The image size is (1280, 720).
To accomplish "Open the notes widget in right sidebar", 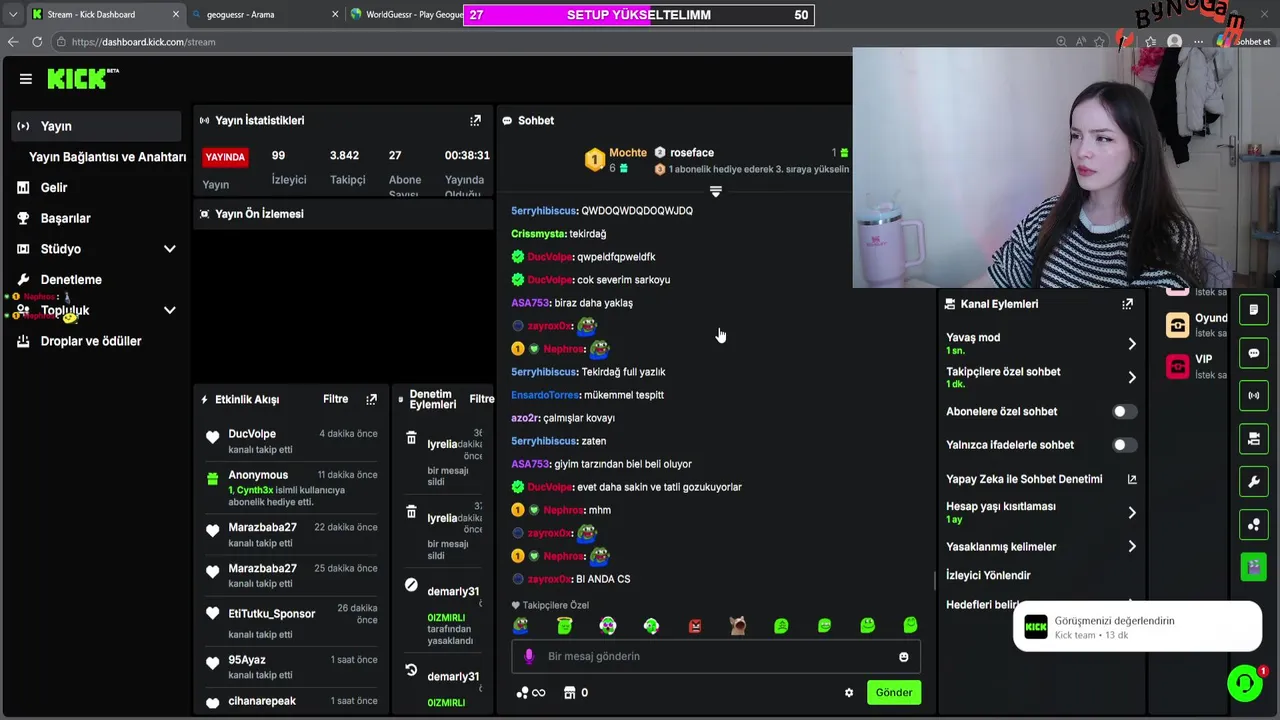I will point(1254,310).
